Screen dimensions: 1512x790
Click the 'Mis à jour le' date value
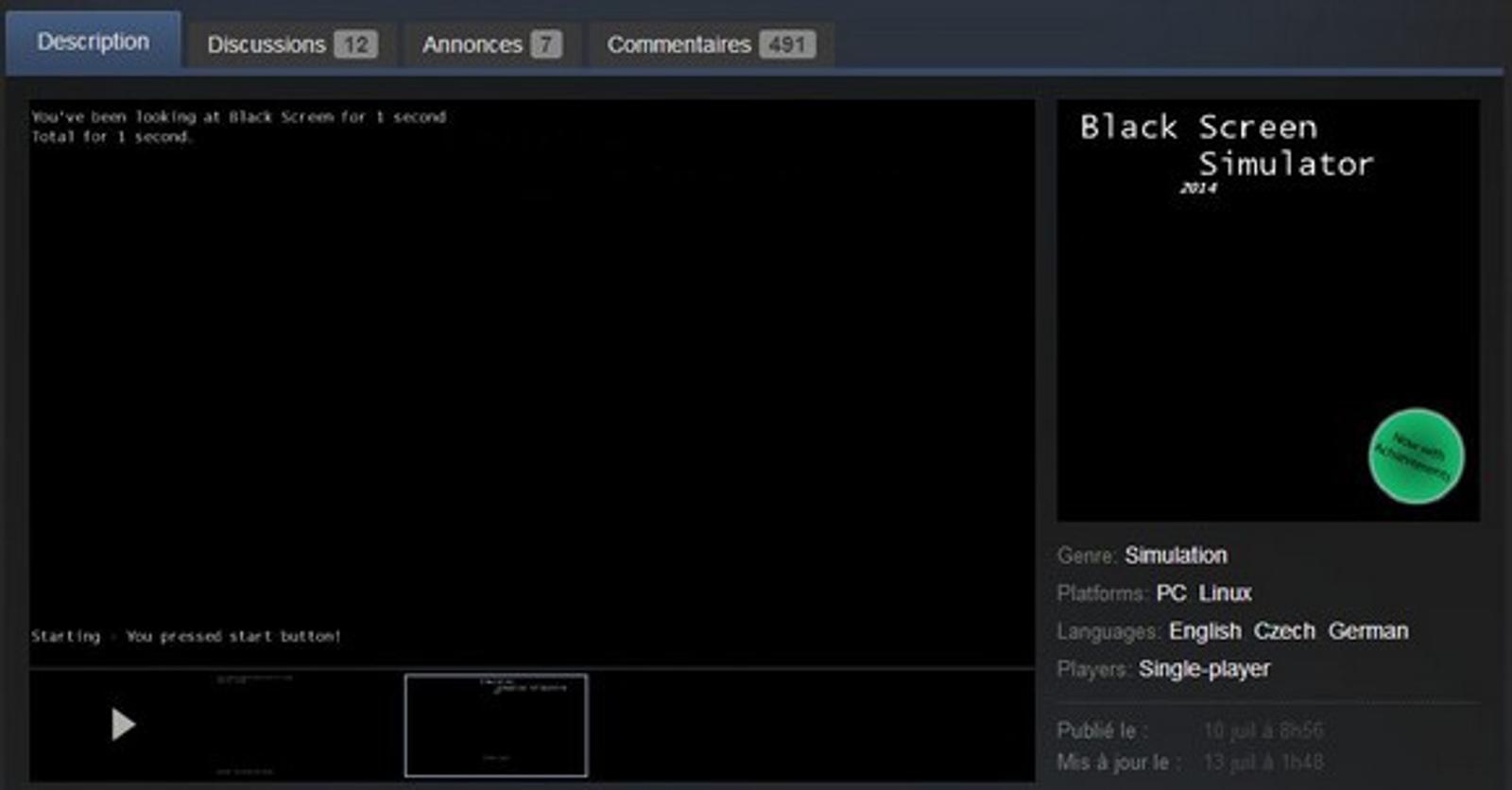click(1263, 762)
